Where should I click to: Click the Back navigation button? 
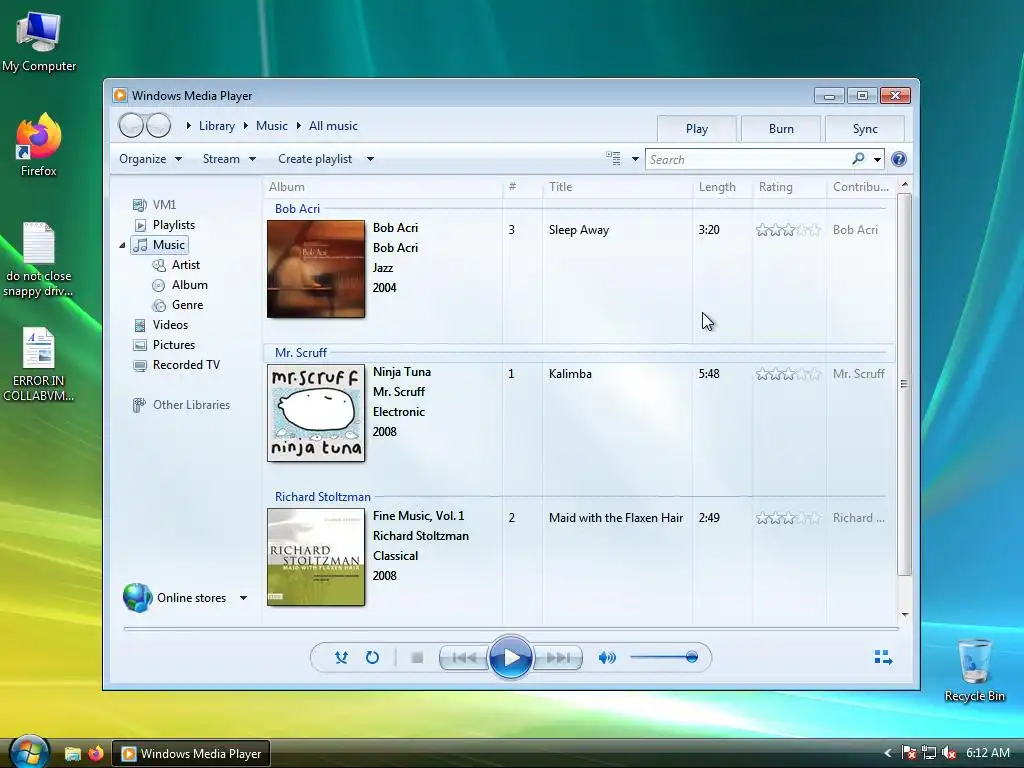131,125
